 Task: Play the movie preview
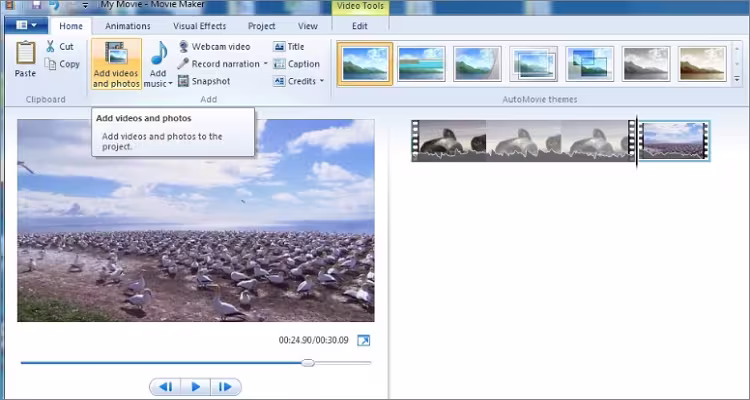pos(195,387)
